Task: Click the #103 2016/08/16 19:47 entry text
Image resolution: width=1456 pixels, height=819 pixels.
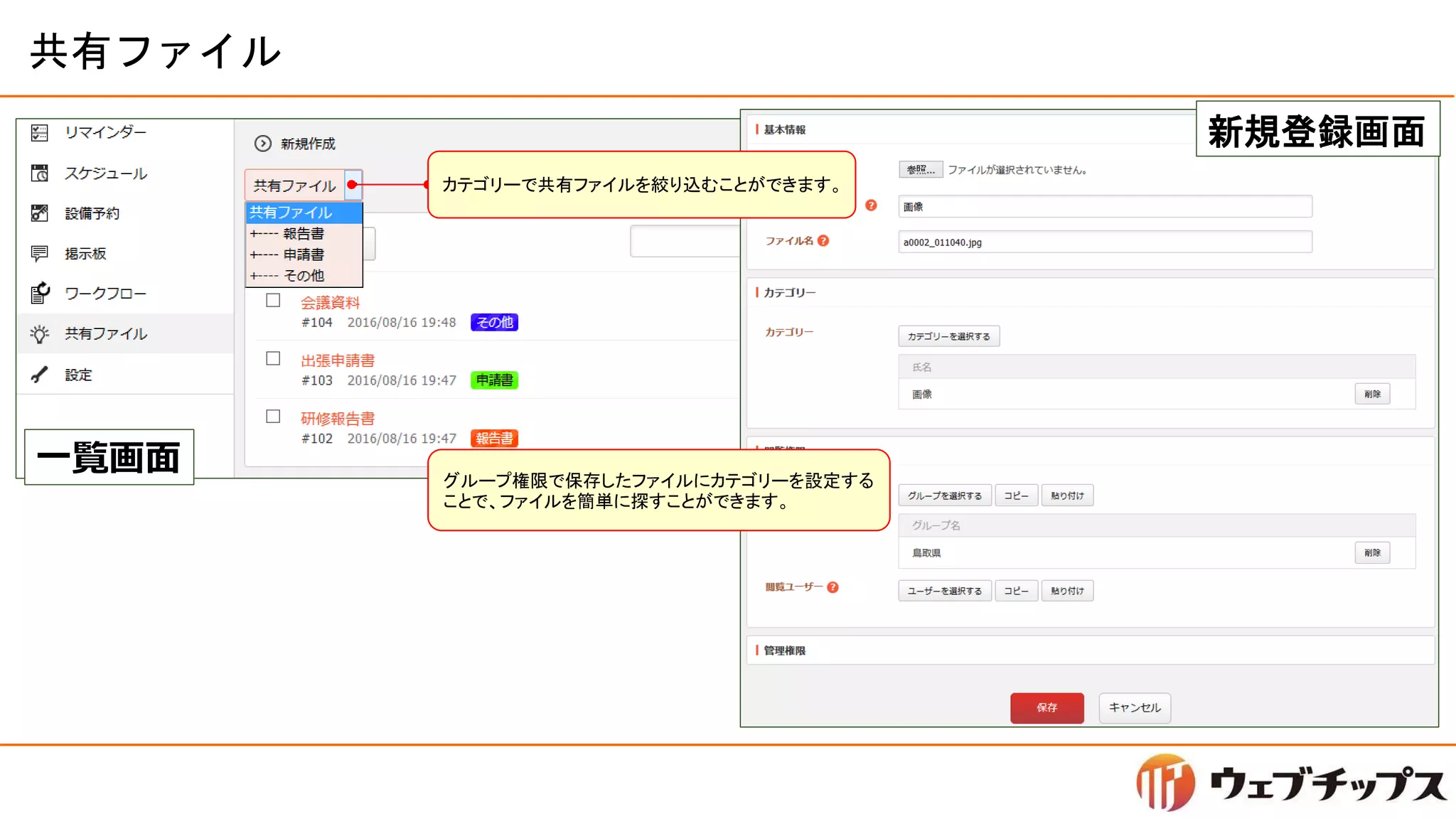Action: (x=379, y=381)
